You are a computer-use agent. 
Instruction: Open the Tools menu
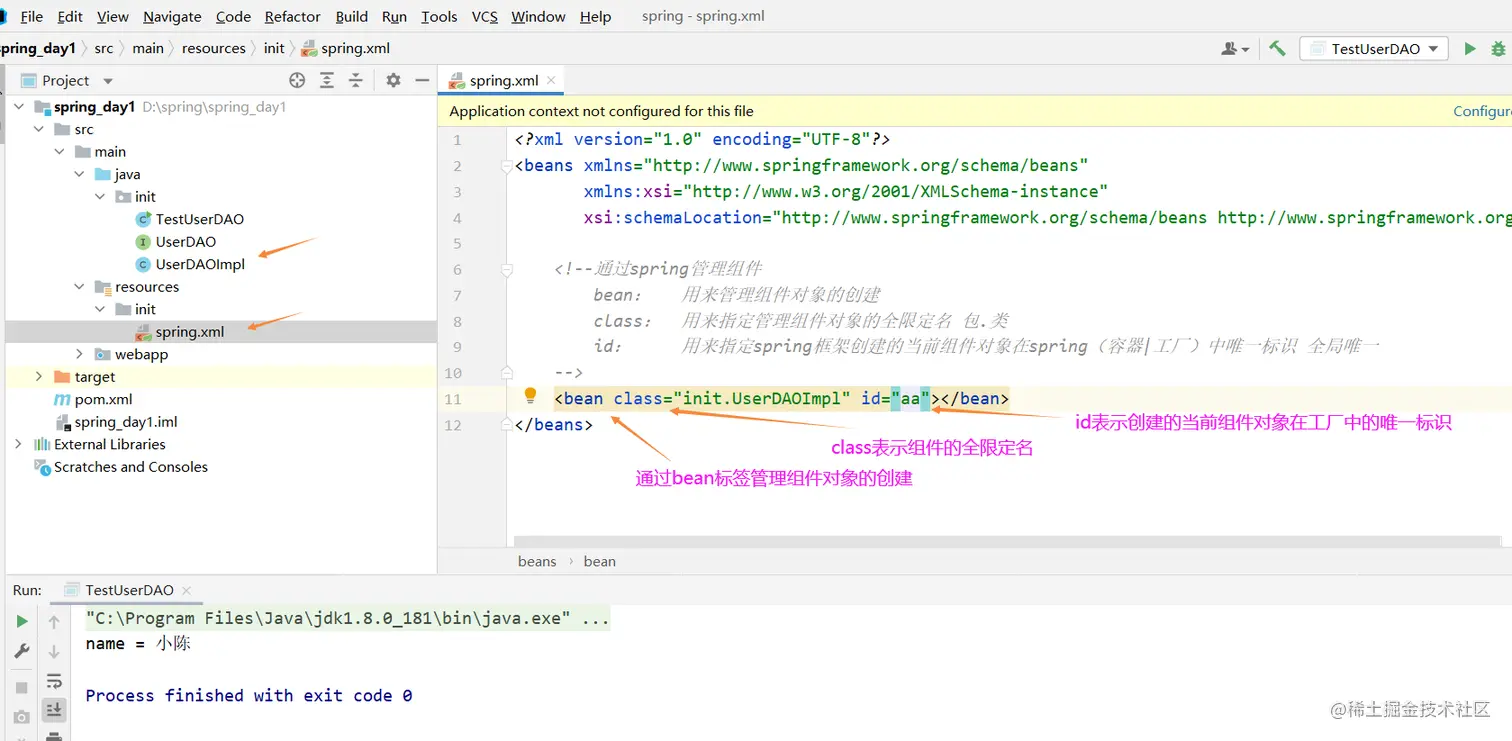pyautogui.click(x=439, y=16)
